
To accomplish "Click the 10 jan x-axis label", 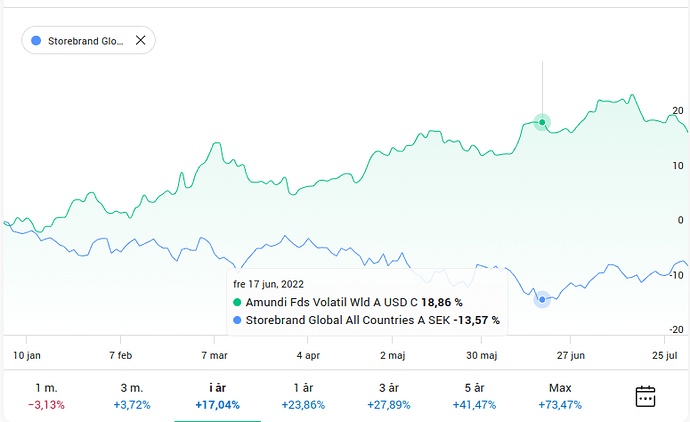I will pos(27,355).
